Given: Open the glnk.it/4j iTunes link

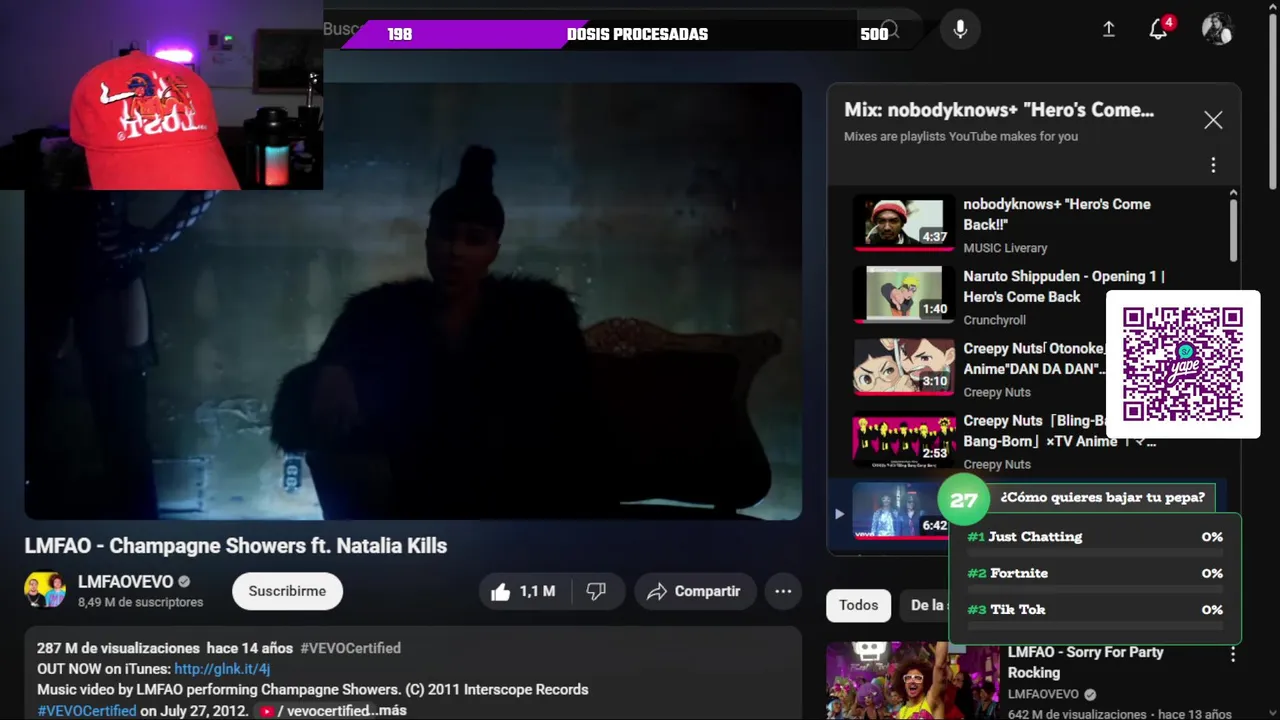Looking at the screenshot, I should point(222,669).
